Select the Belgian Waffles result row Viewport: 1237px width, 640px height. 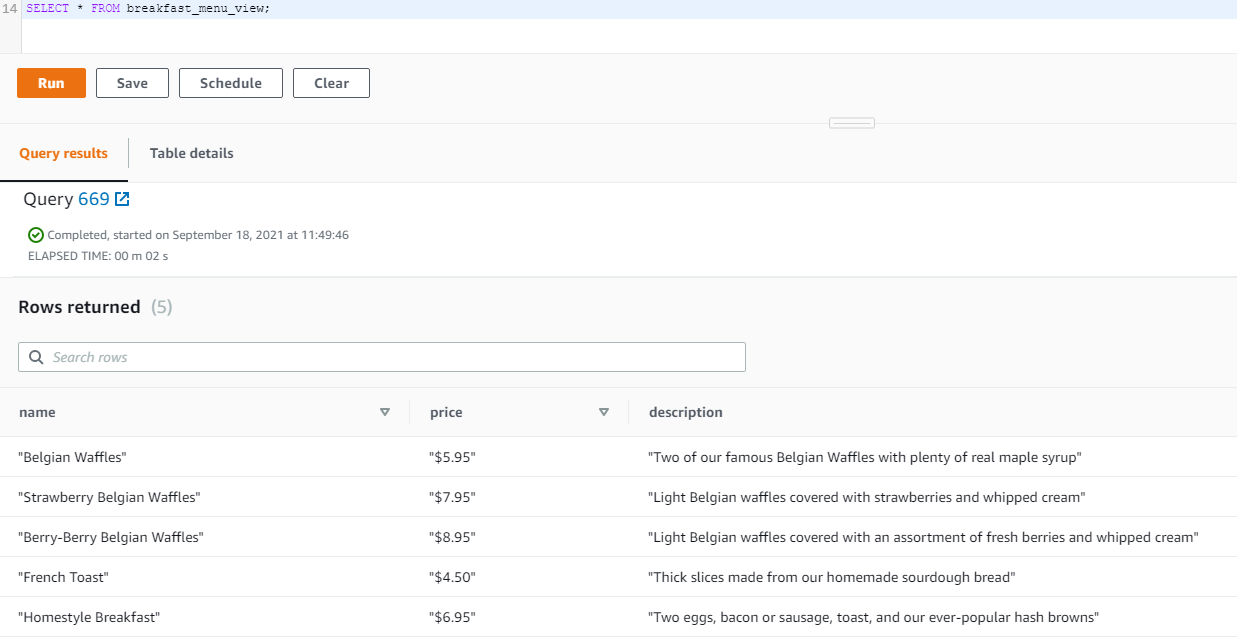(300, 457)
